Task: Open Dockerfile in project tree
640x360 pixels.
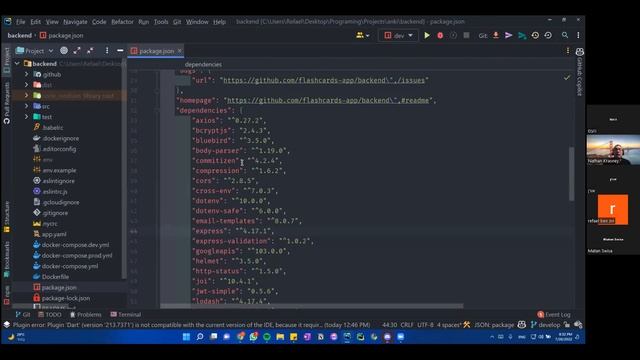Action: (51, 277)
